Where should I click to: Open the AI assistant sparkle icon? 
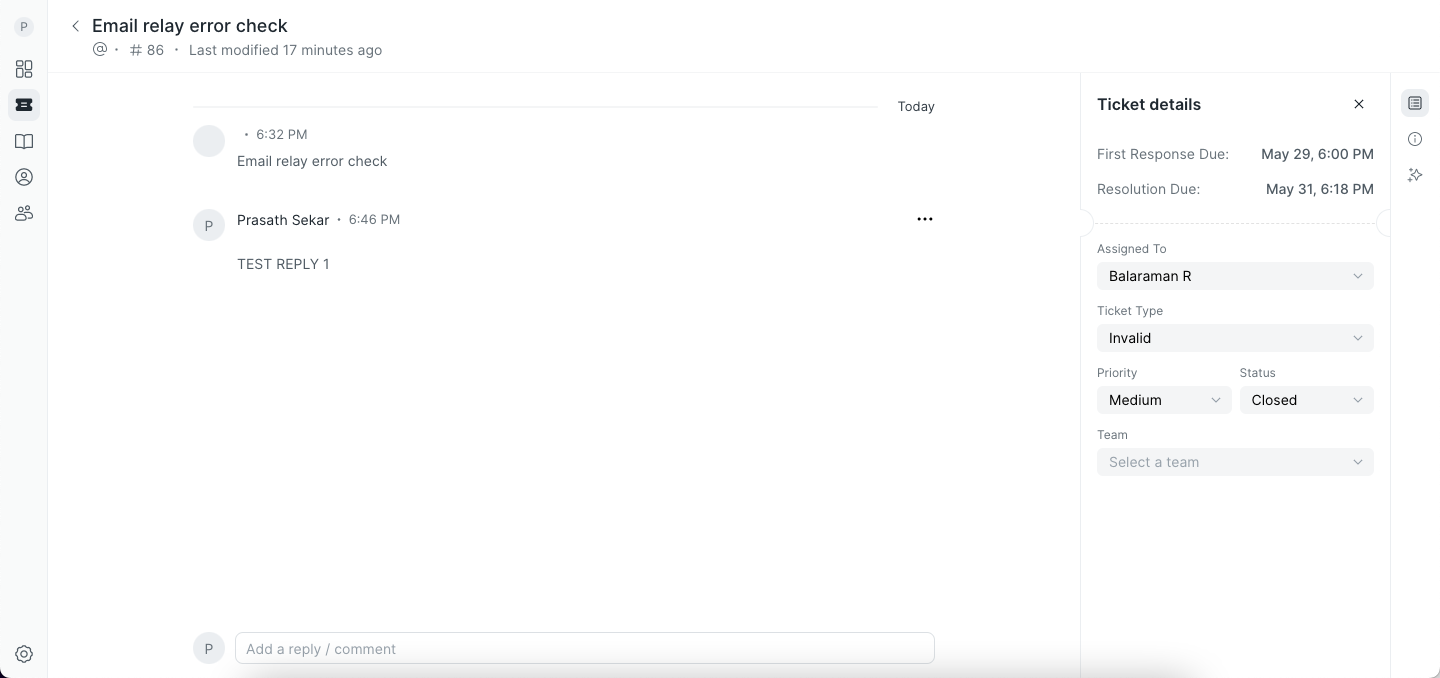tap(1415, 175)
